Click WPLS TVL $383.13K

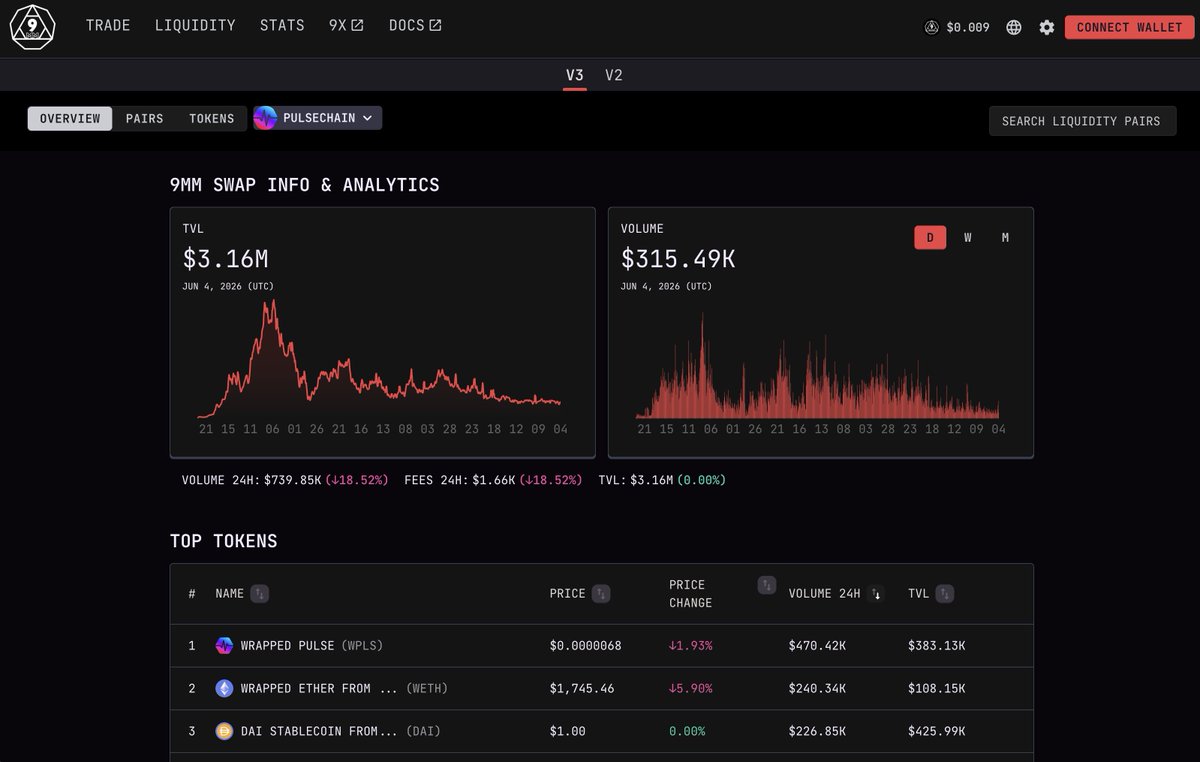[x=937, y=646]
